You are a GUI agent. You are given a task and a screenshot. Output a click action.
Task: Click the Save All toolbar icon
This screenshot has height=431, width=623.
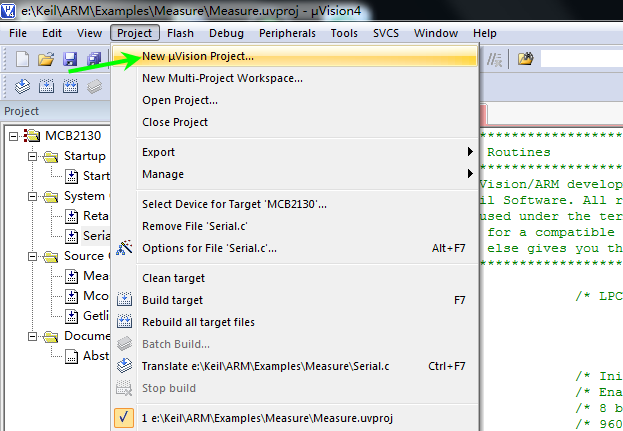(x=94, y=60)
